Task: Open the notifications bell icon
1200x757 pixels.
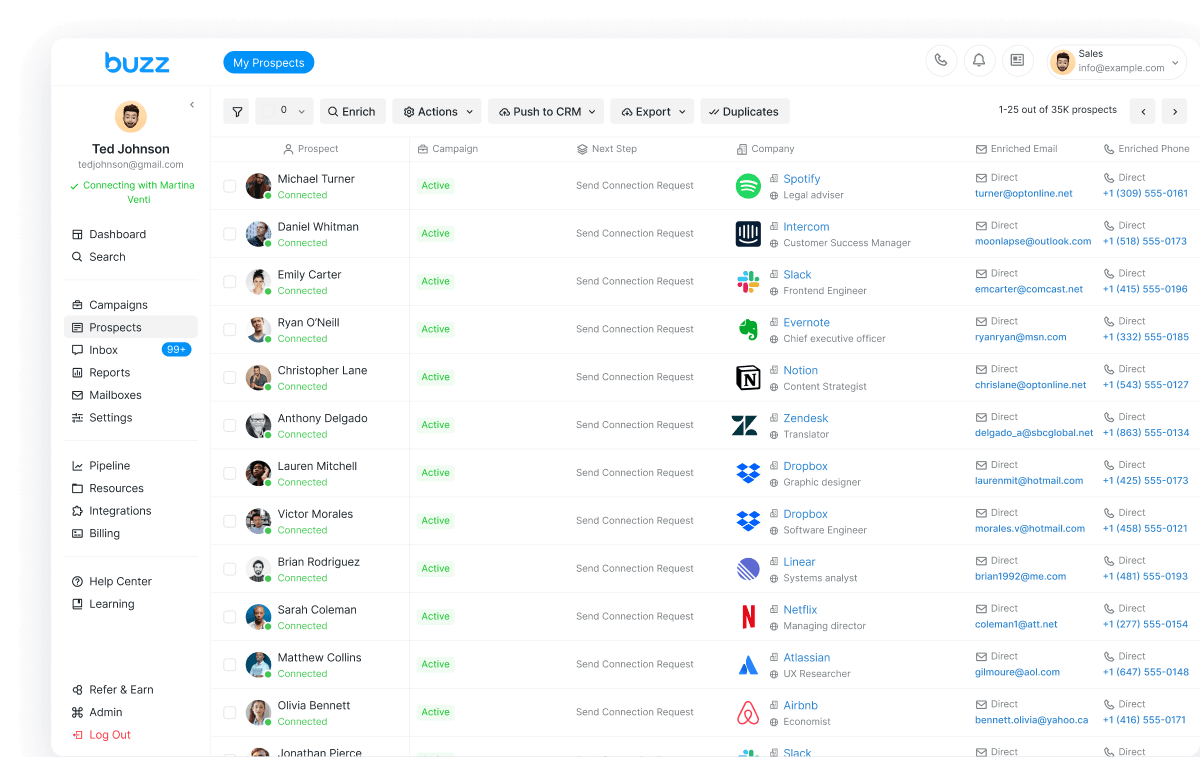Action: coord(979,60)
